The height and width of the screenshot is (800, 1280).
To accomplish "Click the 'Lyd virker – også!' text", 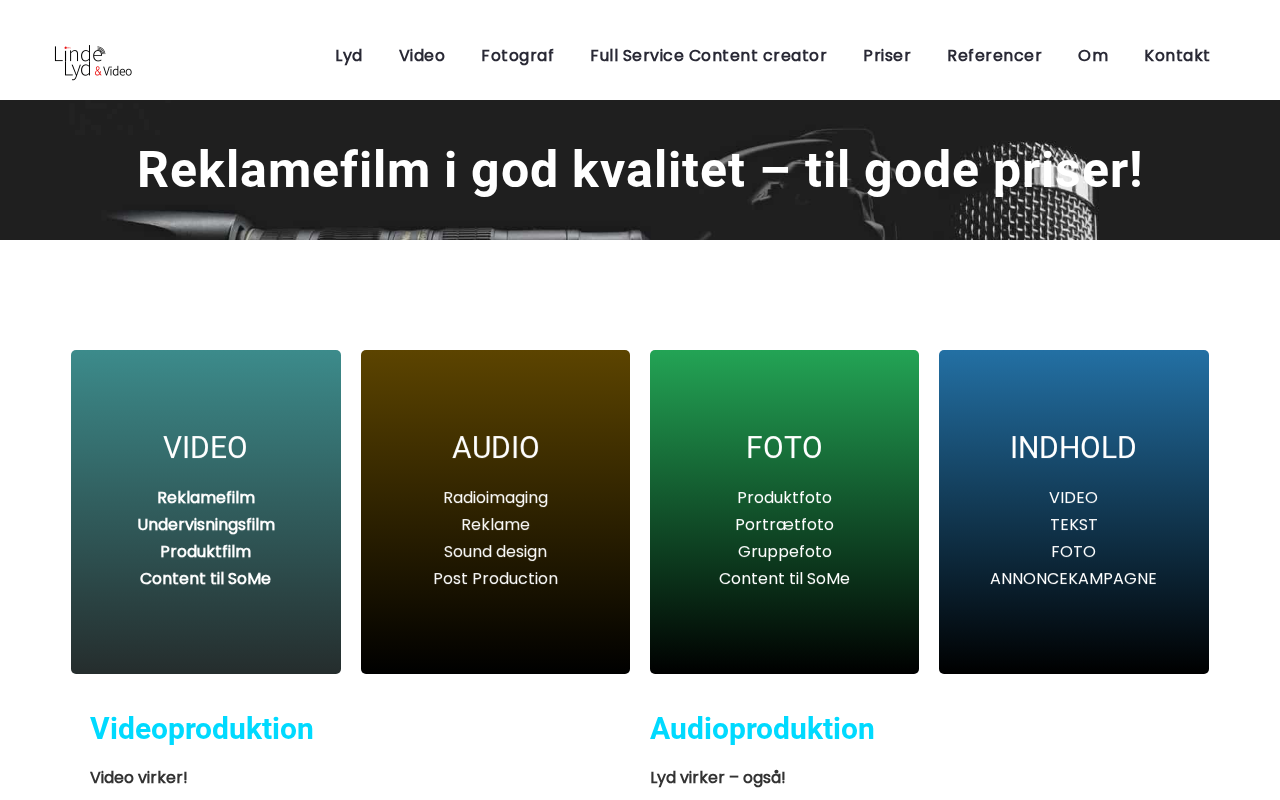I will tap(718, 778).
